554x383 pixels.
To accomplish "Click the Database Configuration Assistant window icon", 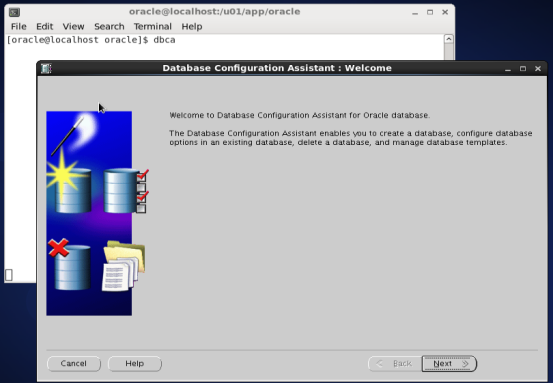I will pyautogui.click(x=46, y=68).
